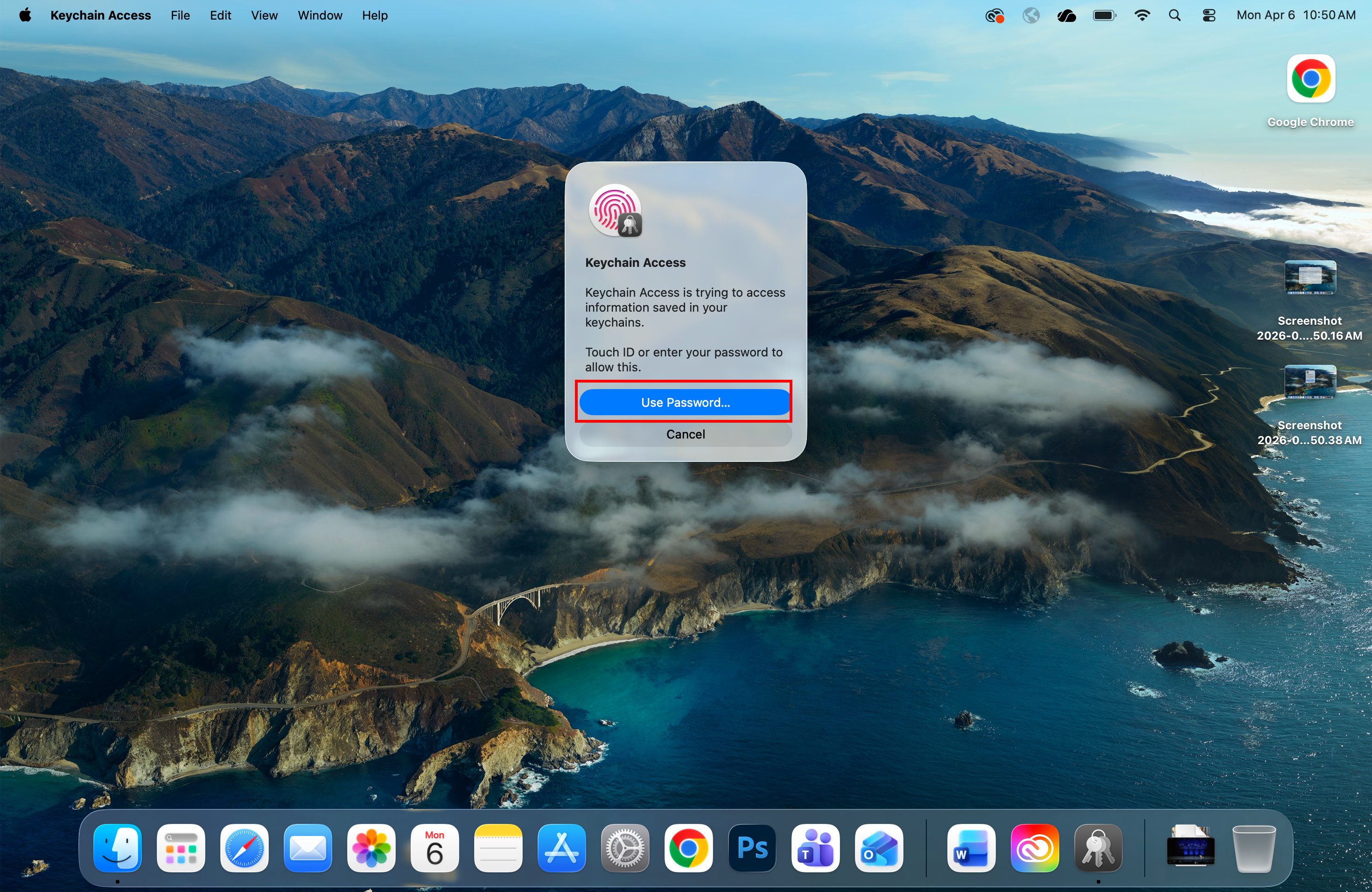1372x892 pixels.
Task: Open the File menu
Action: pos(180,15)
